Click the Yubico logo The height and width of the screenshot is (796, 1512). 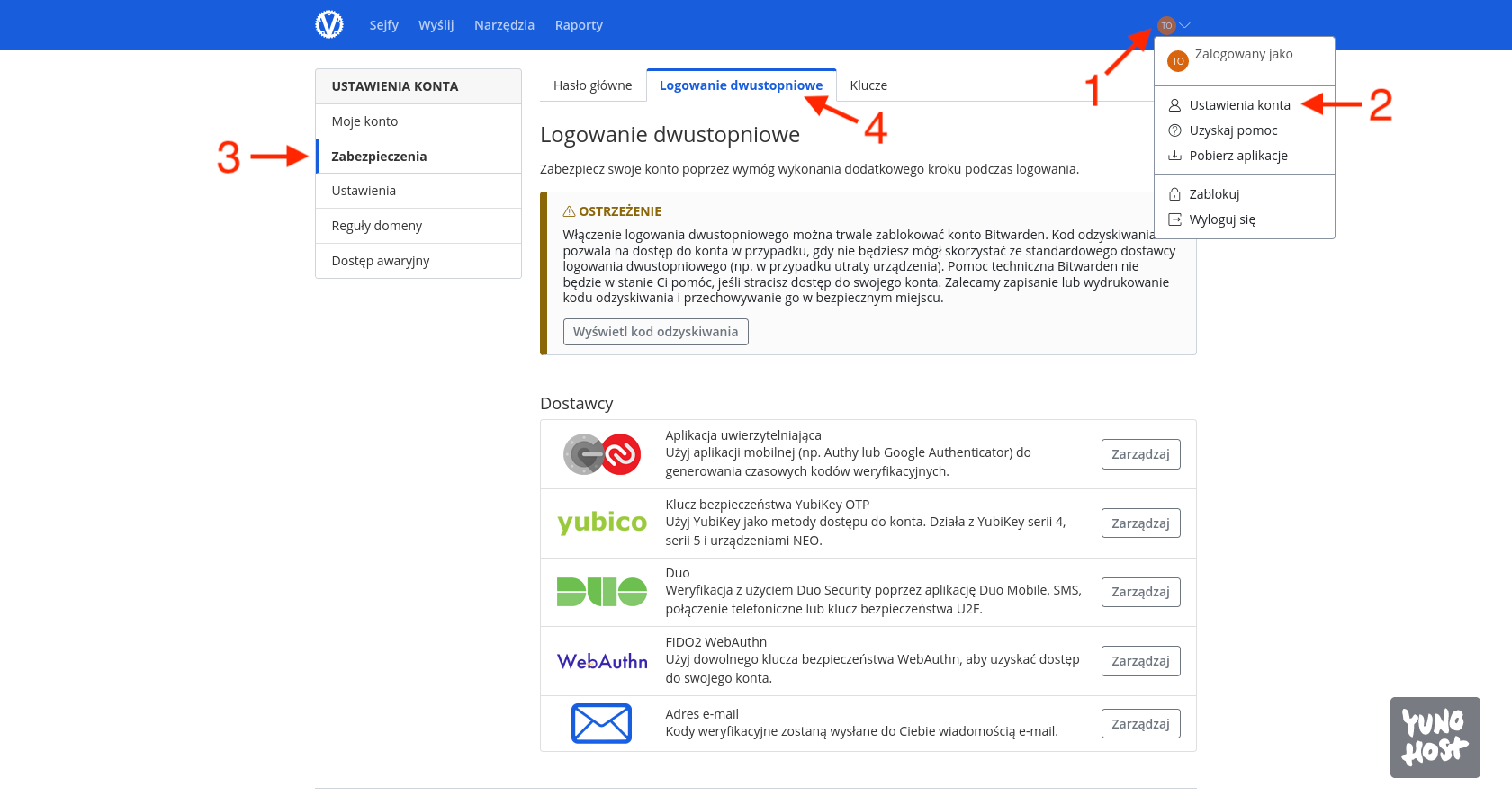point(602,523)
